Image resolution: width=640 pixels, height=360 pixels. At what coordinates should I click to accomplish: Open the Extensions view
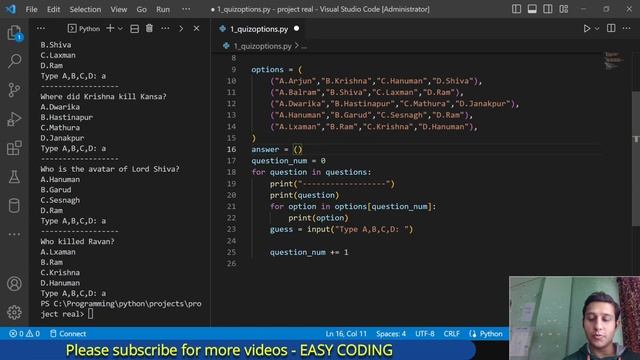14,148
